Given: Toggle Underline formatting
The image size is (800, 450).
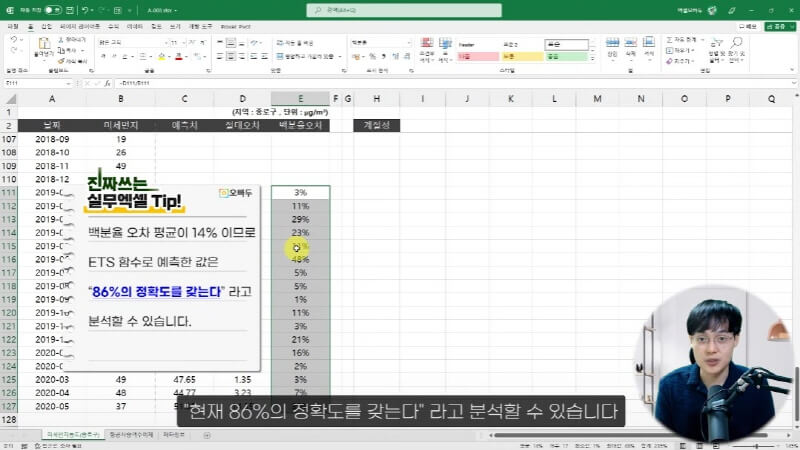Looking at the screenshot, I should (x=124, y=56).
